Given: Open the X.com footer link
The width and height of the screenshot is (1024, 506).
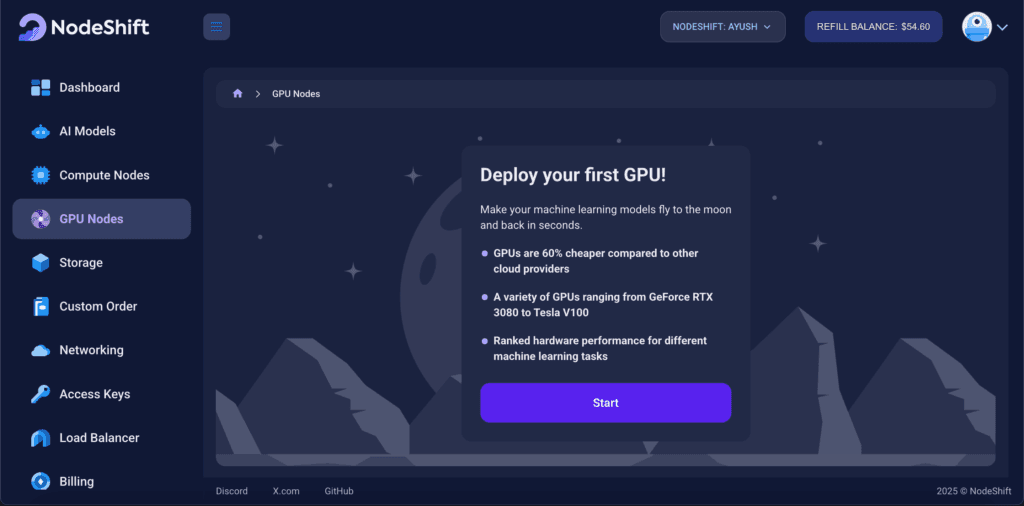Looking at the screenshot, I should click(x=286, y=491).
